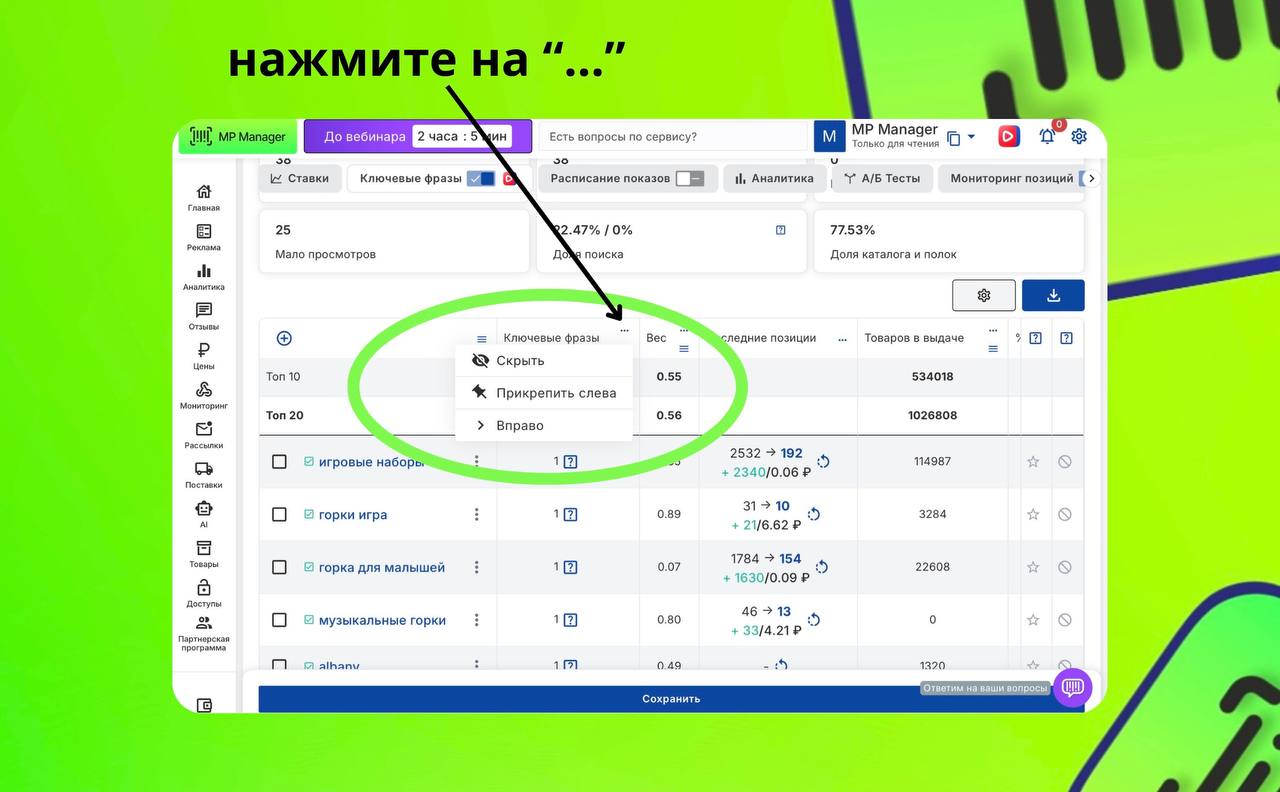Open three-dot menu for горки игра row
The image size is (1280, 792).
[x=476, y=514]
